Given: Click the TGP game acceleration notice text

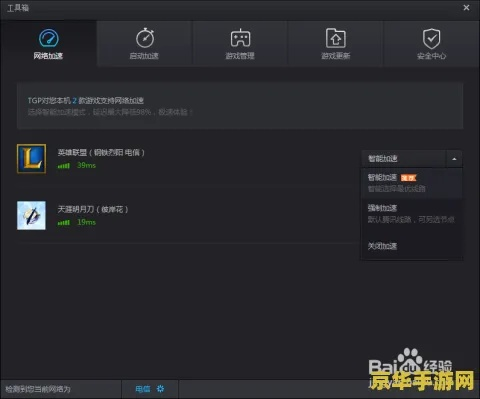Looking at the screenshot, I should pyautogui.click(x=86, y=101).
